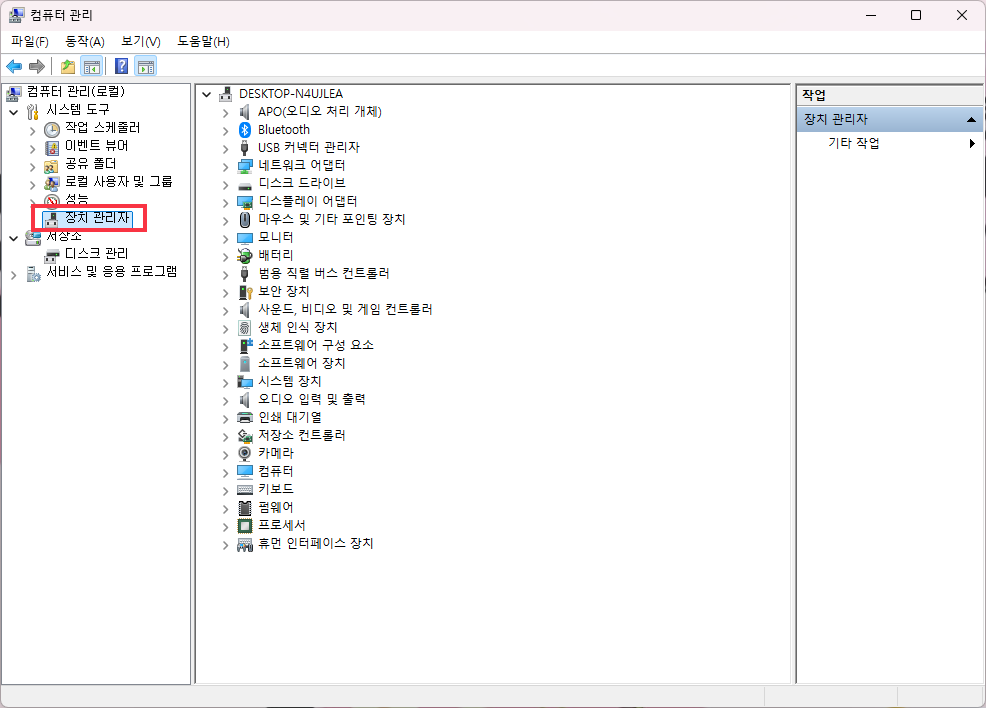Open Help using the blue question mark icon
The width and height of the screenshot is (986, 708).
point(121,66)
